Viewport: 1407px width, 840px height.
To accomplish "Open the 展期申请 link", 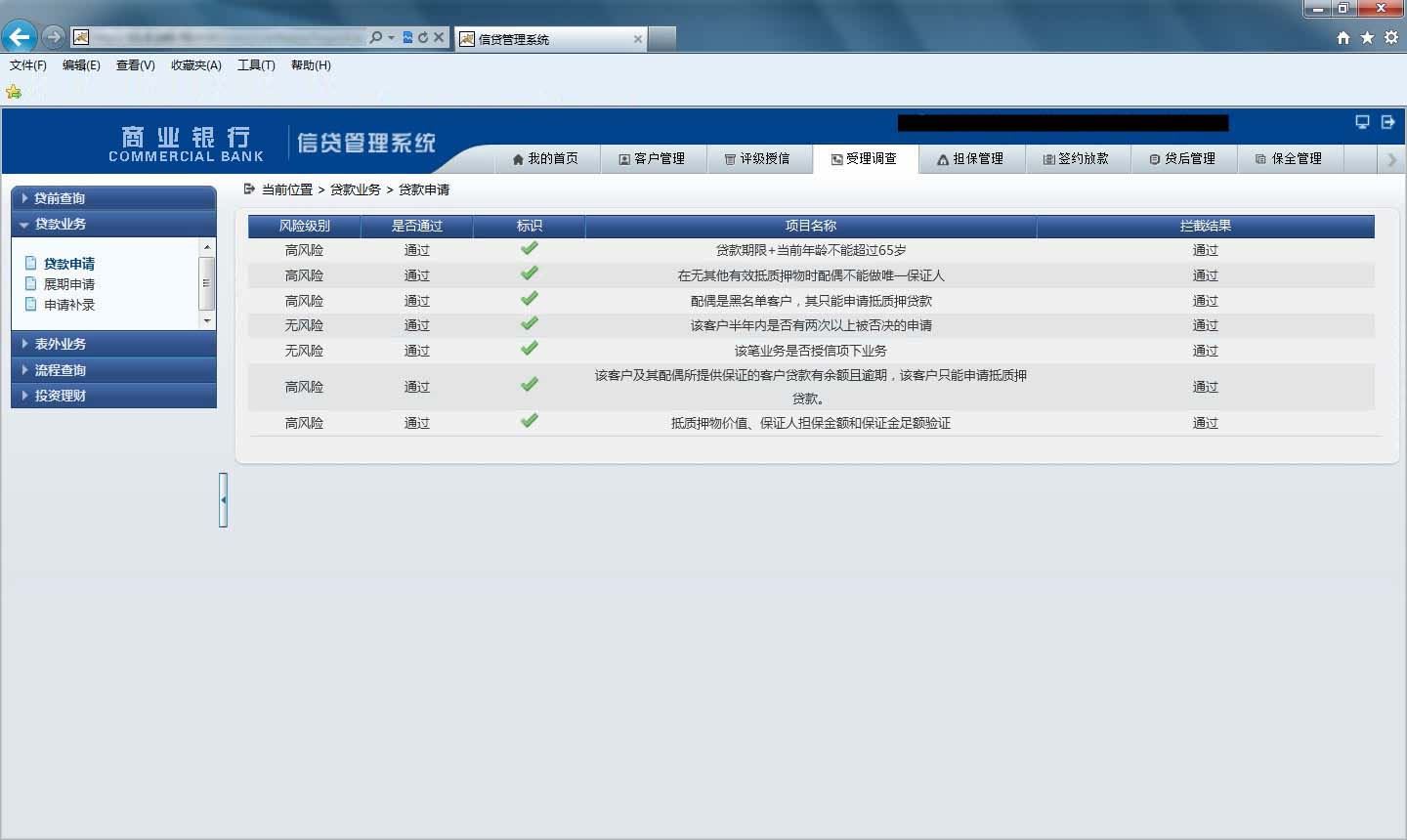I will pos(69,284).
